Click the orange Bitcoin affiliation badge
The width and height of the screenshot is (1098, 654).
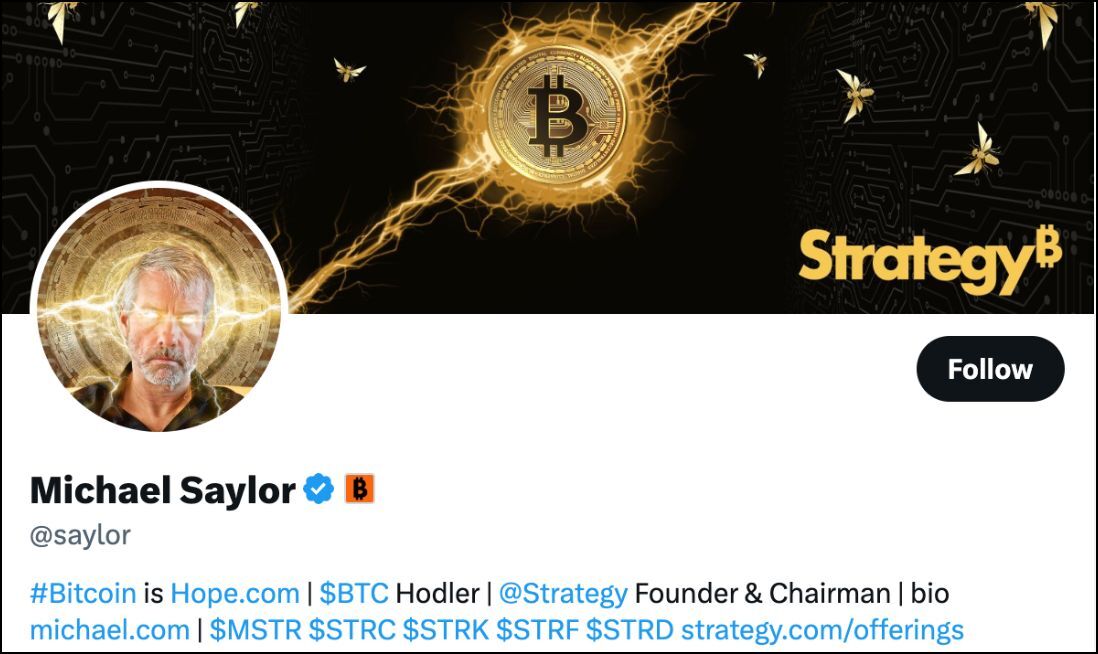tap(359, 489)
